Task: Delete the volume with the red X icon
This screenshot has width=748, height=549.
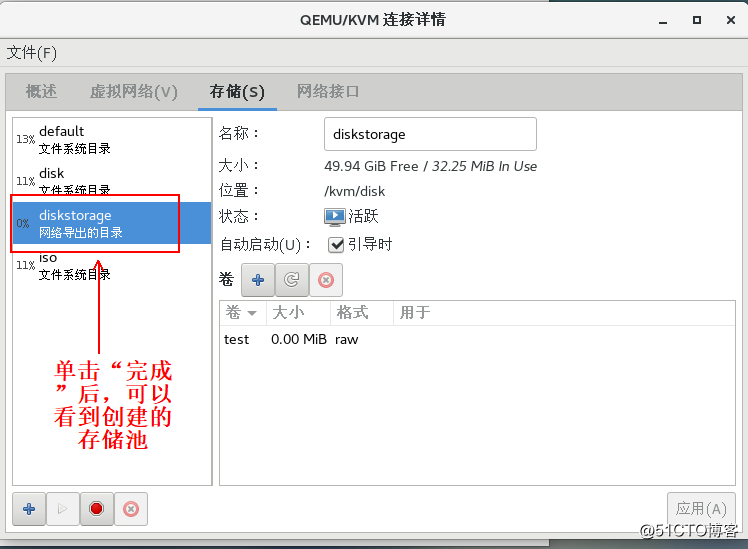Action: [x=326, y=280]
